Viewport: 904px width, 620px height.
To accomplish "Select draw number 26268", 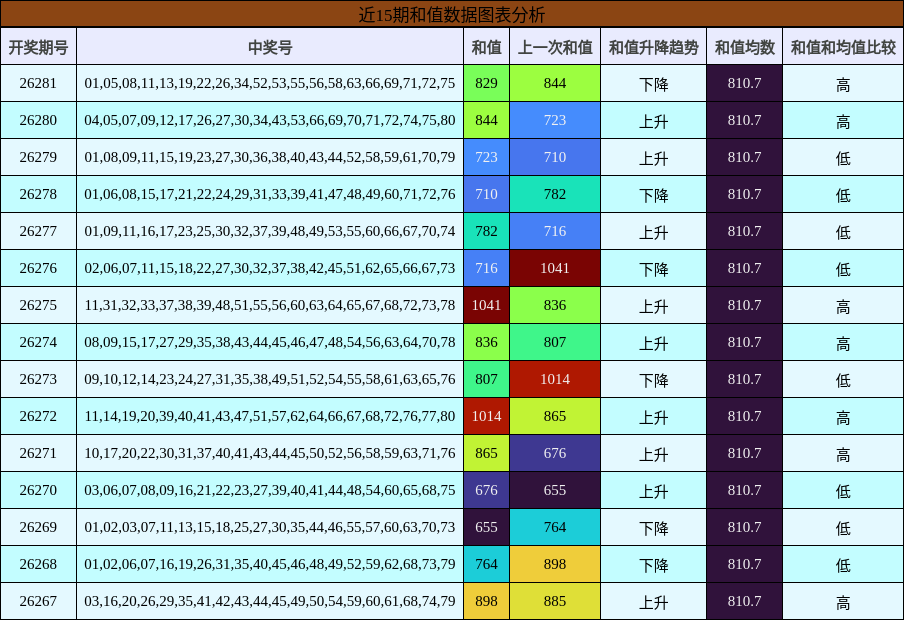I will 38,563.
